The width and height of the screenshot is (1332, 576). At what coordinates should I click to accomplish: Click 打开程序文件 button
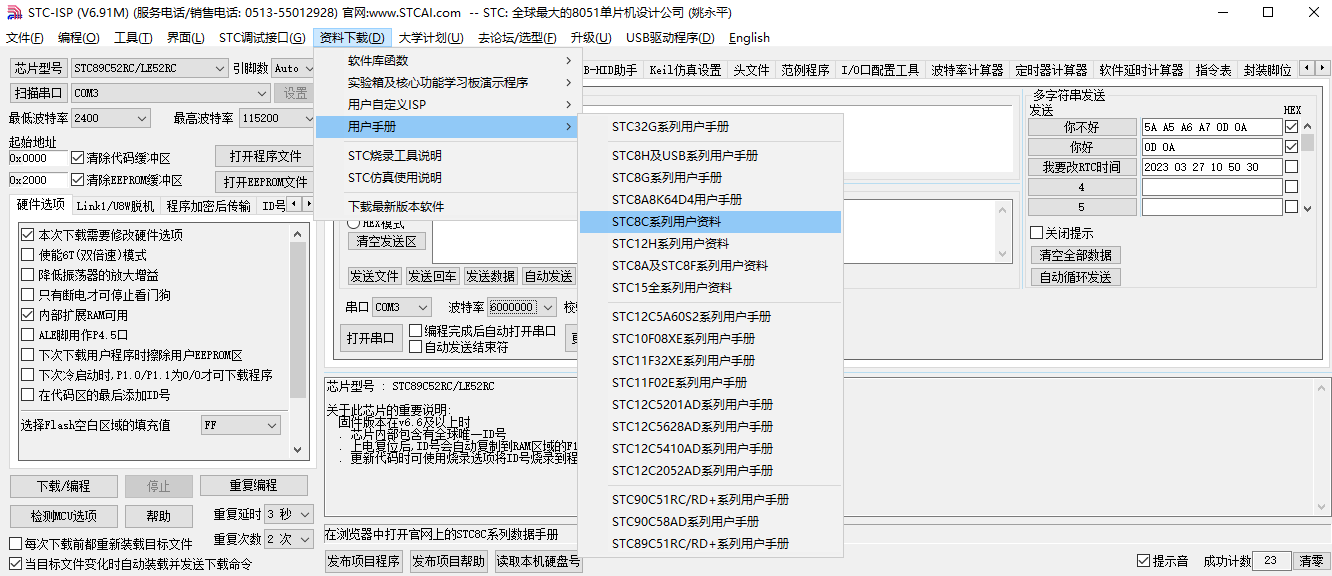coord(265,157)
